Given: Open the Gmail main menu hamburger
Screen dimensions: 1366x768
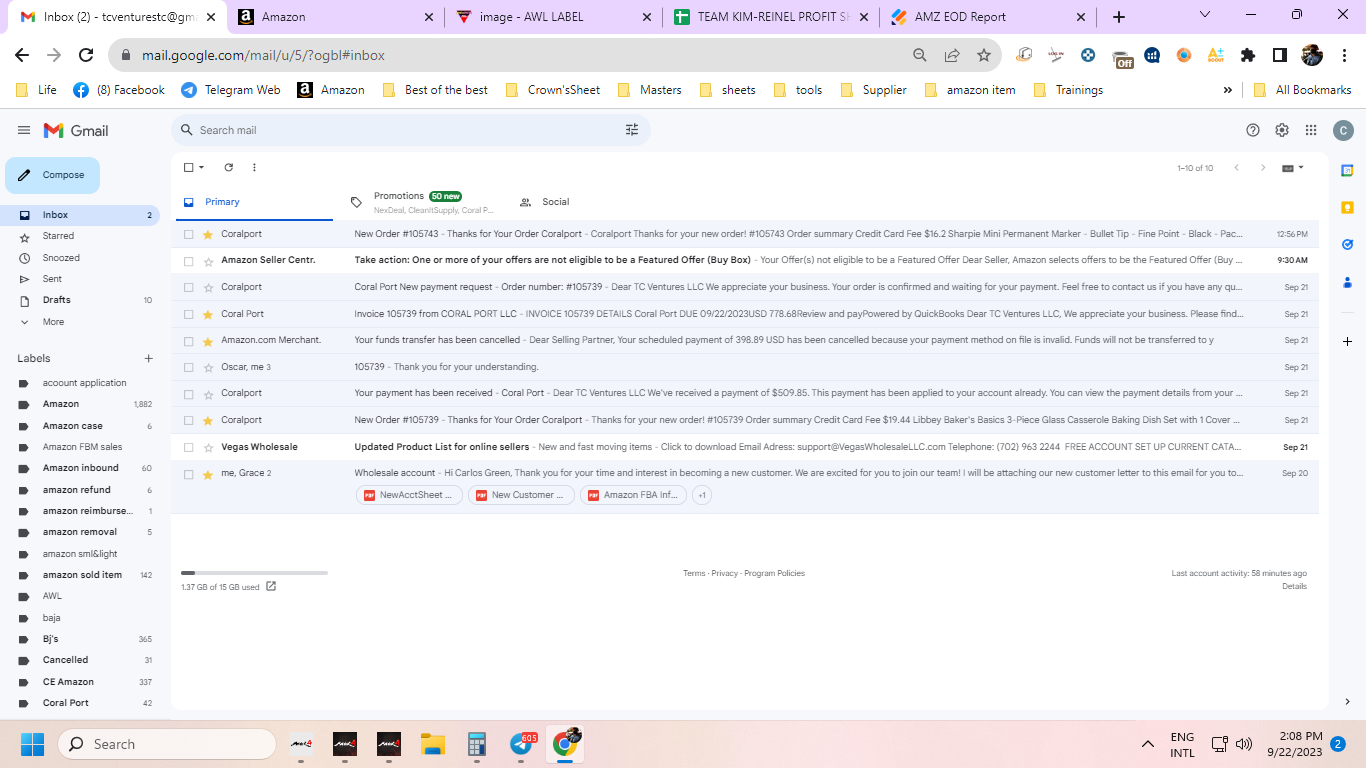Looking at the screenshot, I should pyautogui.click(x=24, y=130).
